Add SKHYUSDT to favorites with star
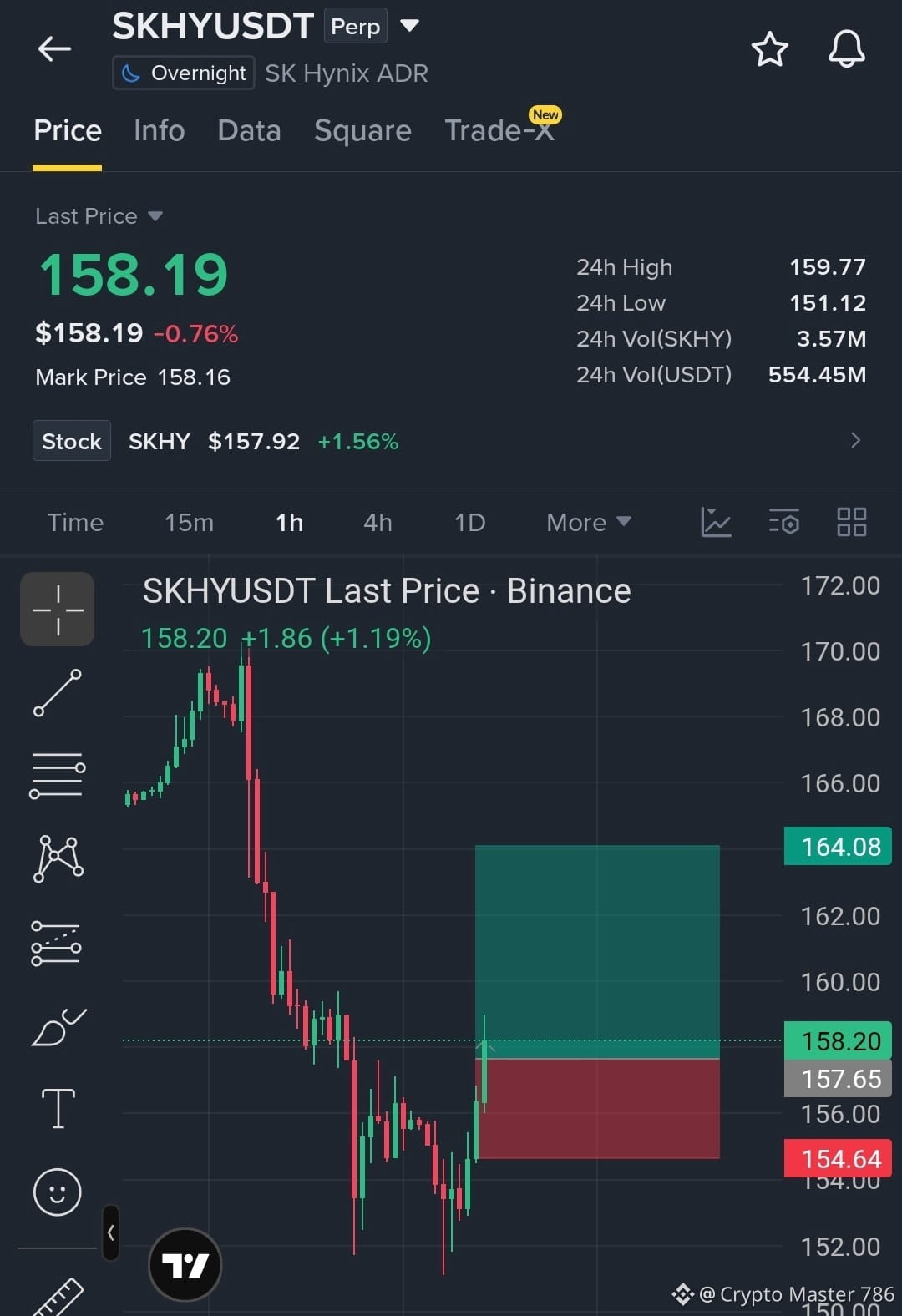902x1316 pixels. [769, 48]
